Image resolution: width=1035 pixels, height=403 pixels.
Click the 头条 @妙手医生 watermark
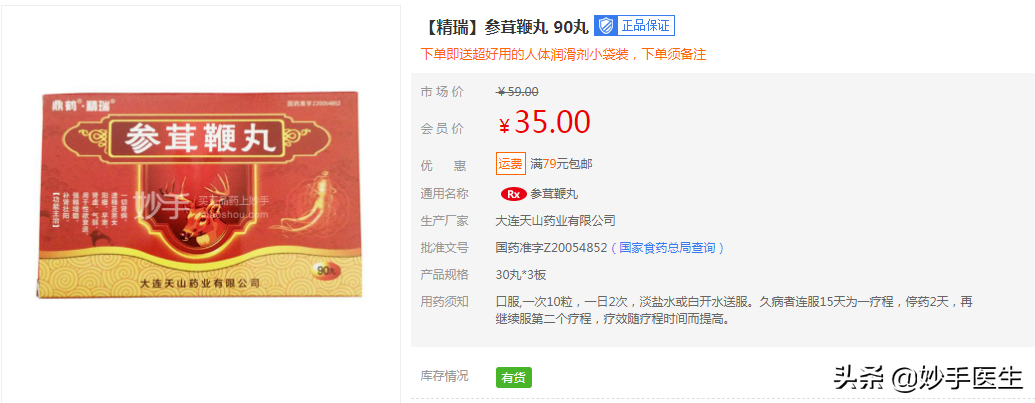pos(927,378)
